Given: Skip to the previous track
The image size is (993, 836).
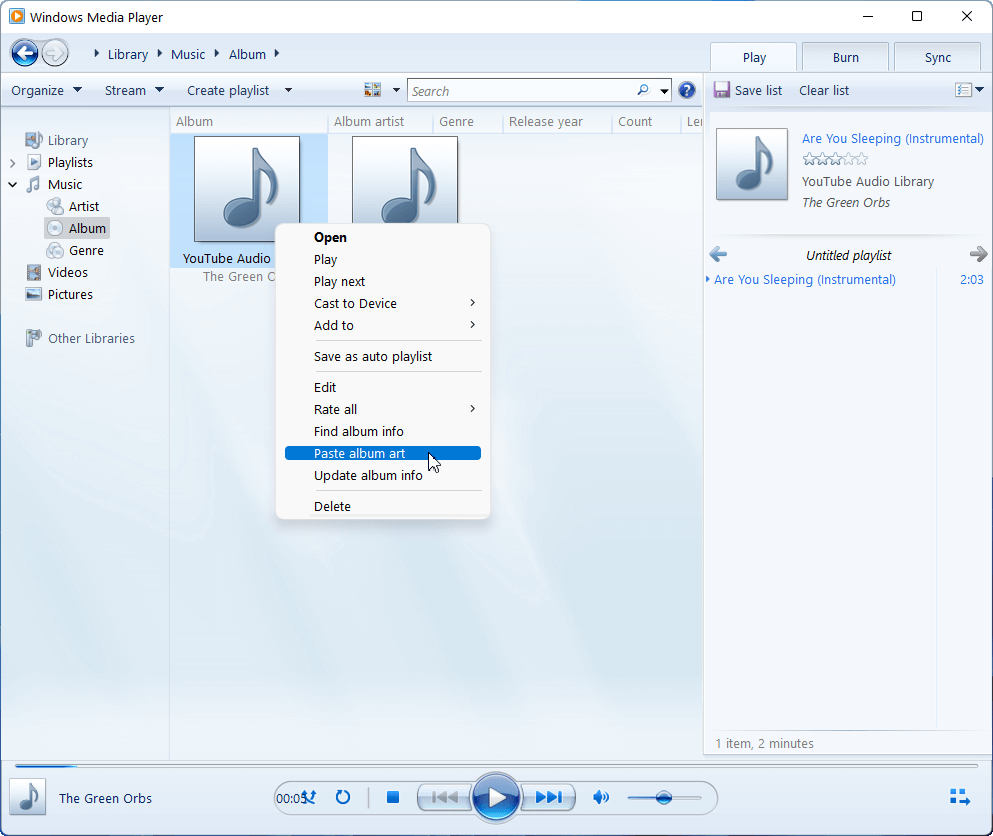Looking at the screenshot, I should 445,797.
